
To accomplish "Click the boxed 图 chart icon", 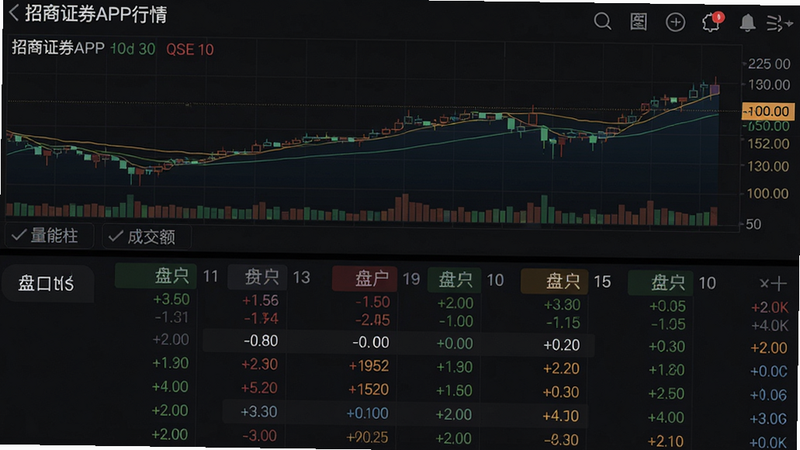I will [x=639, y=22].
